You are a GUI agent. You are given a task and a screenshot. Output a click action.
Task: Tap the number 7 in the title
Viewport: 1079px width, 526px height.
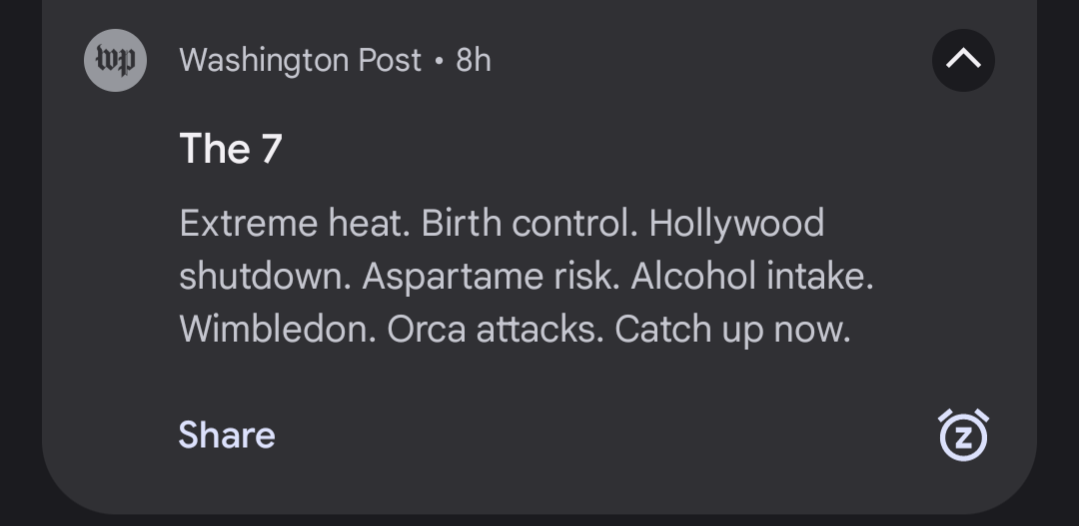(272, 148)
